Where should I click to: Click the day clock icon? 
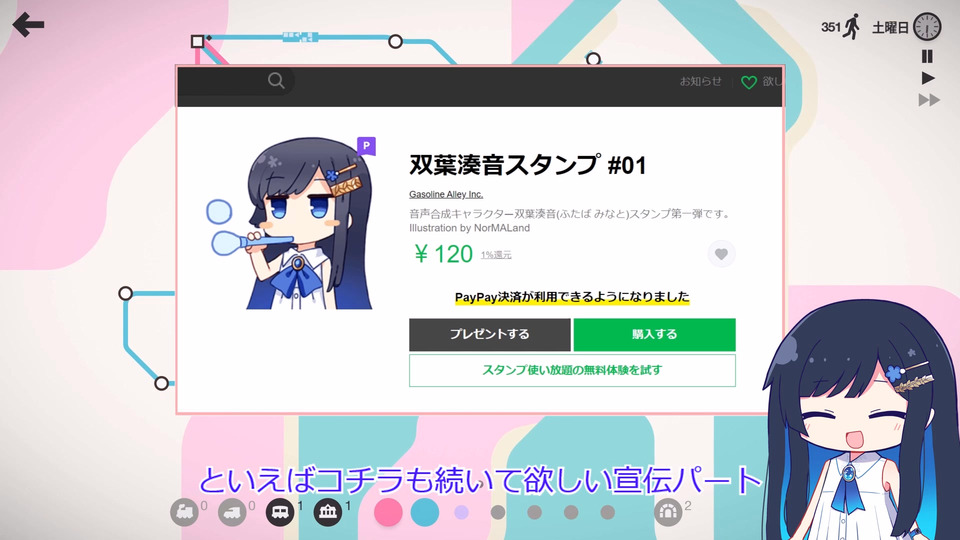(x=927, y=27)
